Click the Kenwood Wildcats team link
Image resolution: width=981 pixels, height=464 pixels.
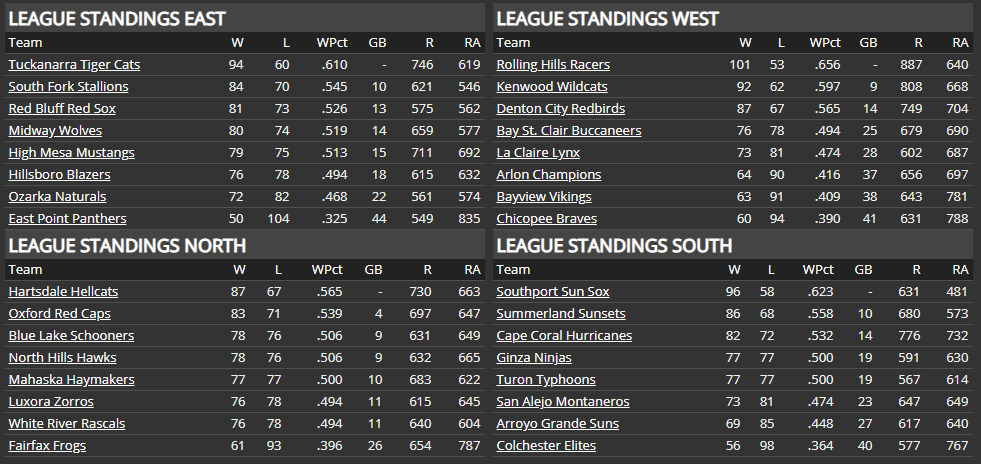(x=552, y=87)
